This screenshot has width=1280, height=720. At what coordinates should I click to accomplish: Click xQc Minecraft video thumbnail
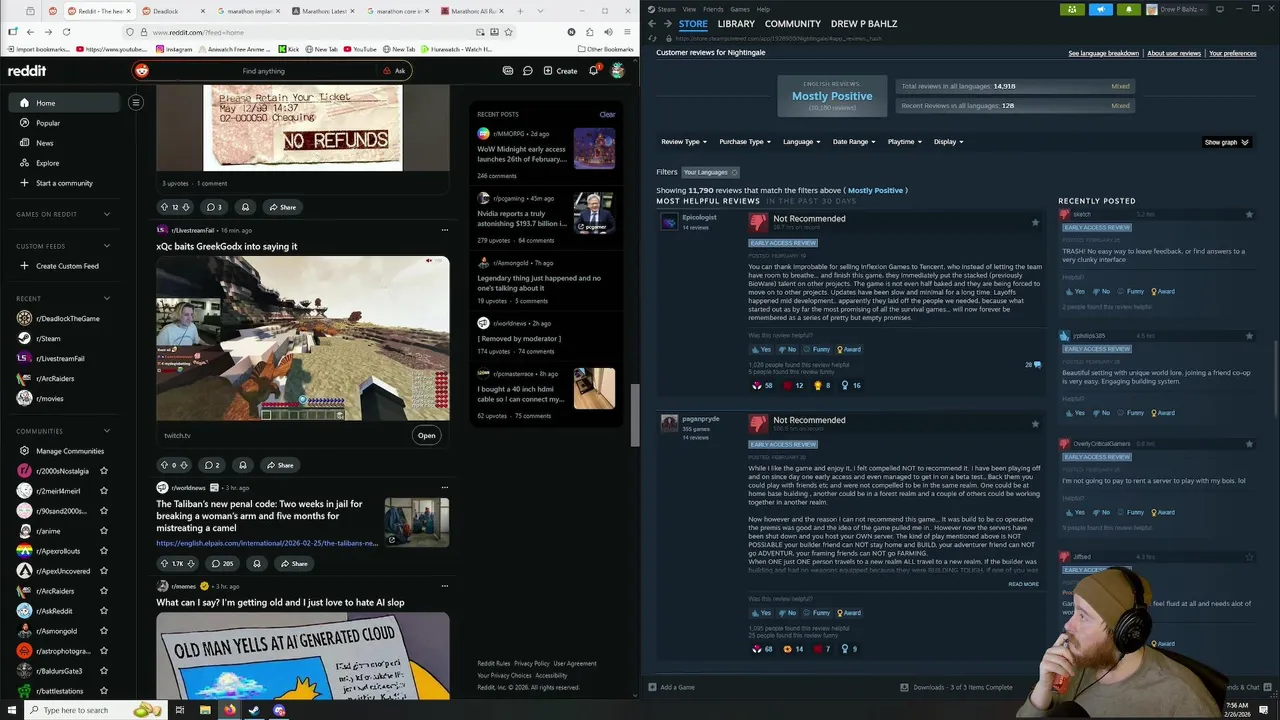pyautogui.click(x=303, y=339)
